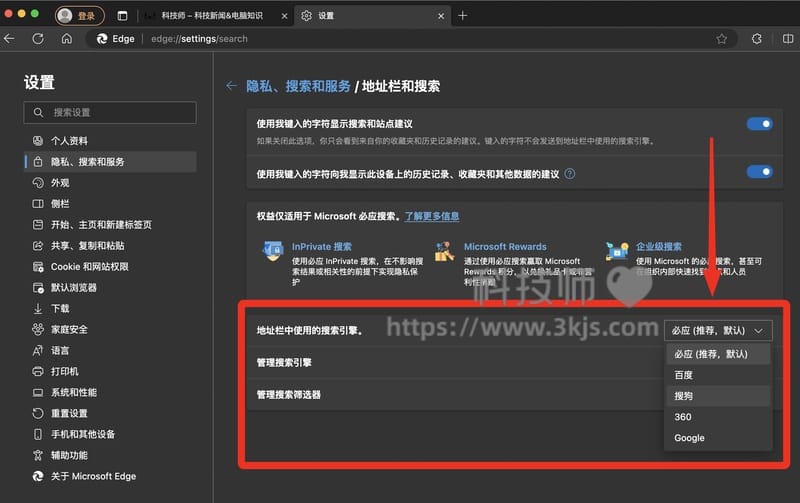Click the profile 登录 avatar button

[x=80, y=16]
